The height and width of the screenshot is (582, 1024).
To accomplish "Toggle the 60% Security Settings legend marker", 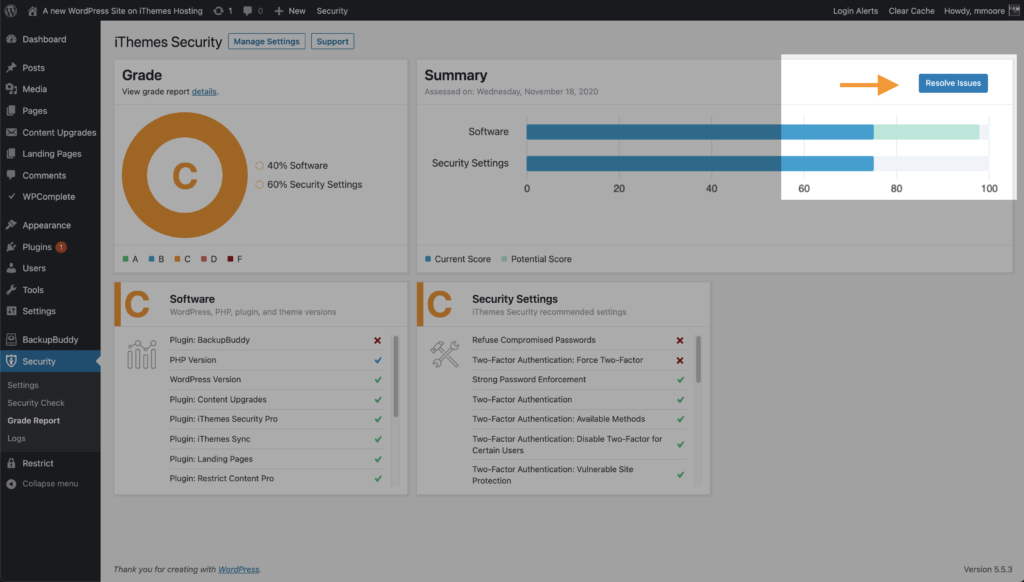I will [x=259, y=185].
